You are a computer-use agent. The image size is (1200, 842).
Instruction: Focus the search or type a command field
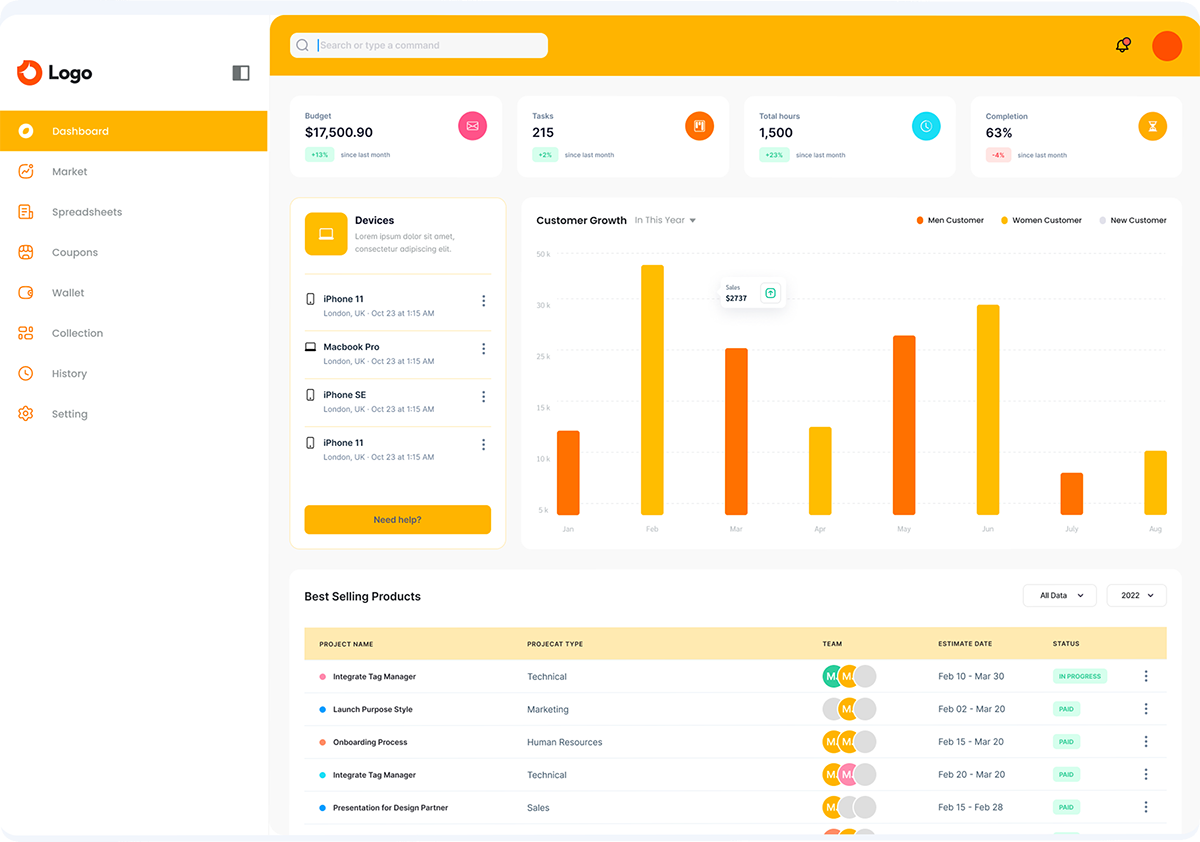point(430,45)
